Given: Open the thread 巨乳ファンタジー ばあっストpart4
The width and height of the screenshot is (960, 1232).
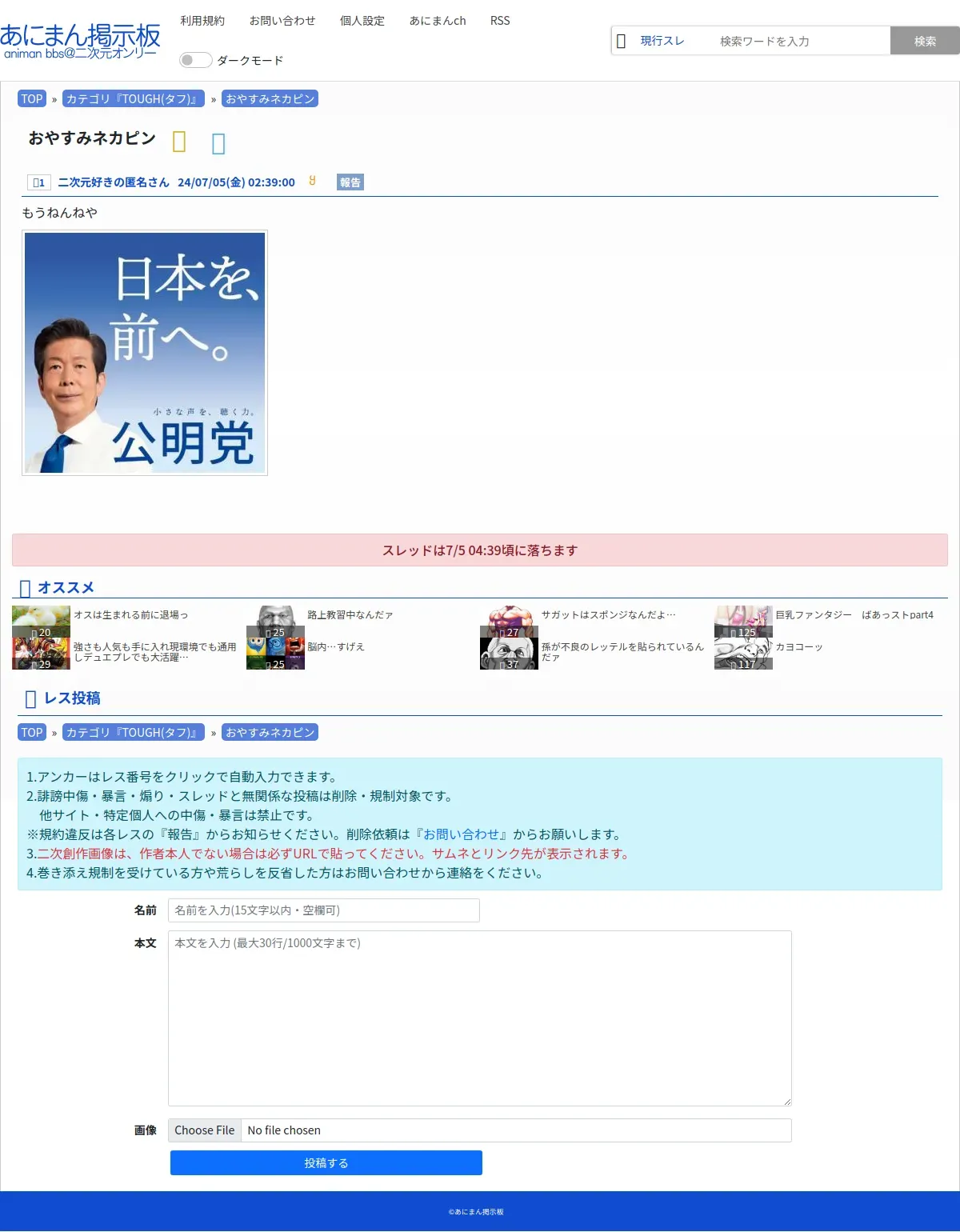Looking at the screenshot, I should pyautogui.click(x=854, y=615).
